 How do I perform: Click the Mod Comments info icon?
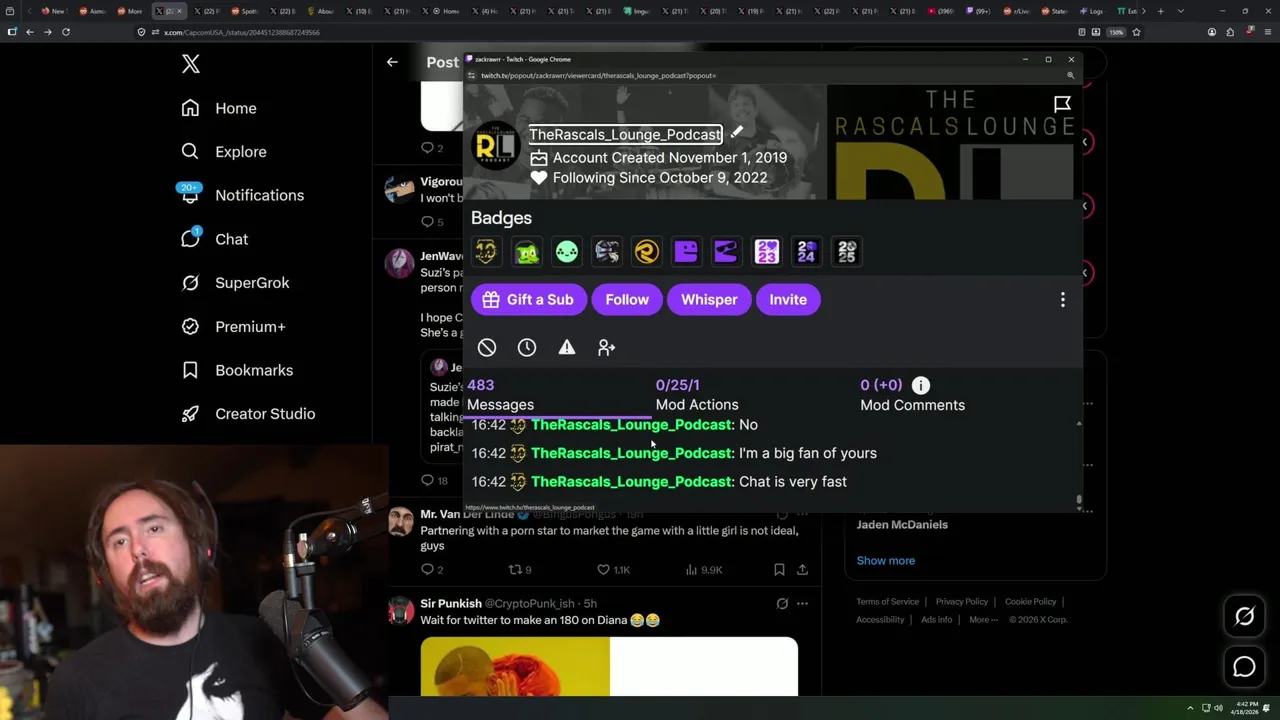[921, 385]
